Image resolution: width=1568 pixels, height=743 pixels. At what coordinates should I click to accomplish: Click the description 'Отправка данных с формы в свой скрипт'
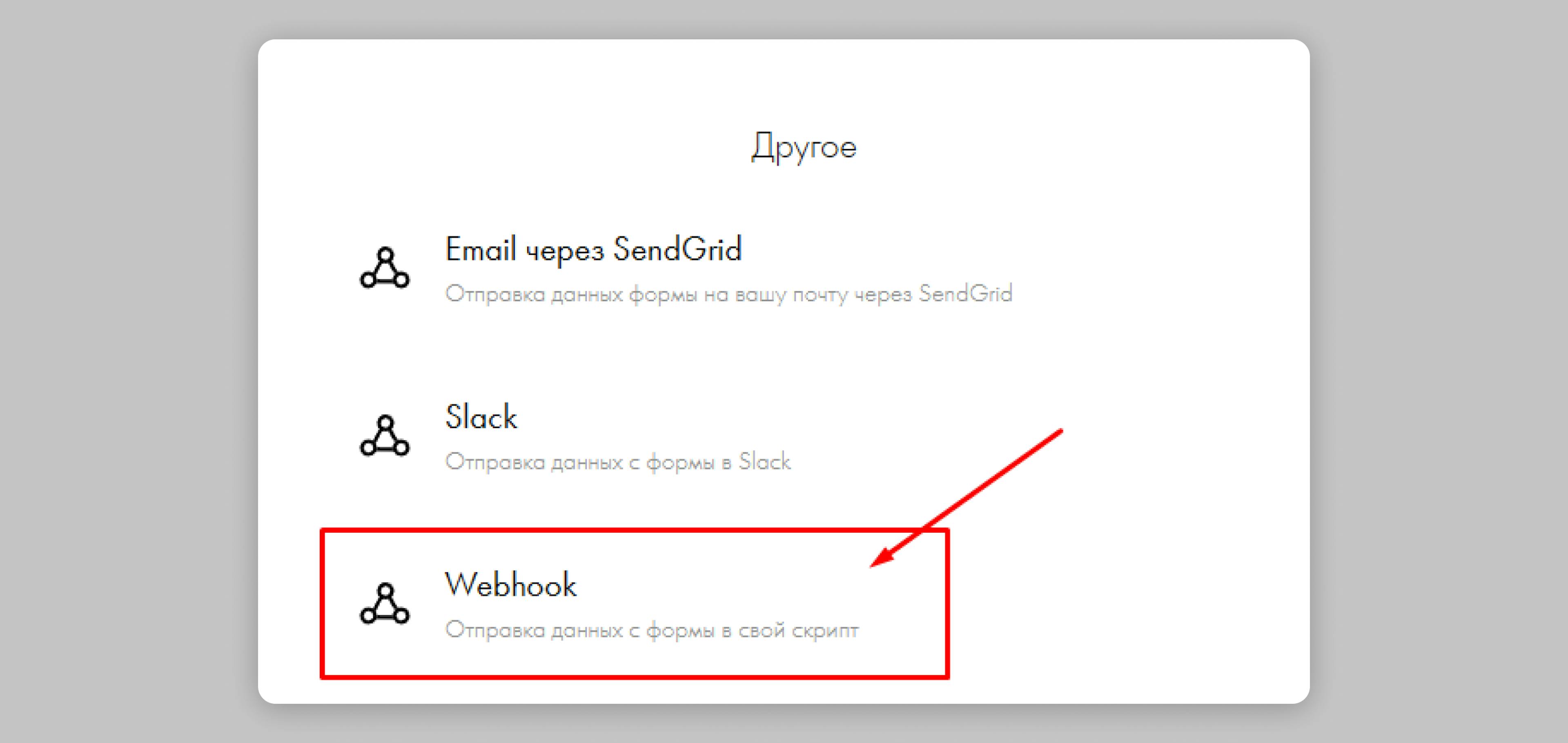(x=653, y=630)
